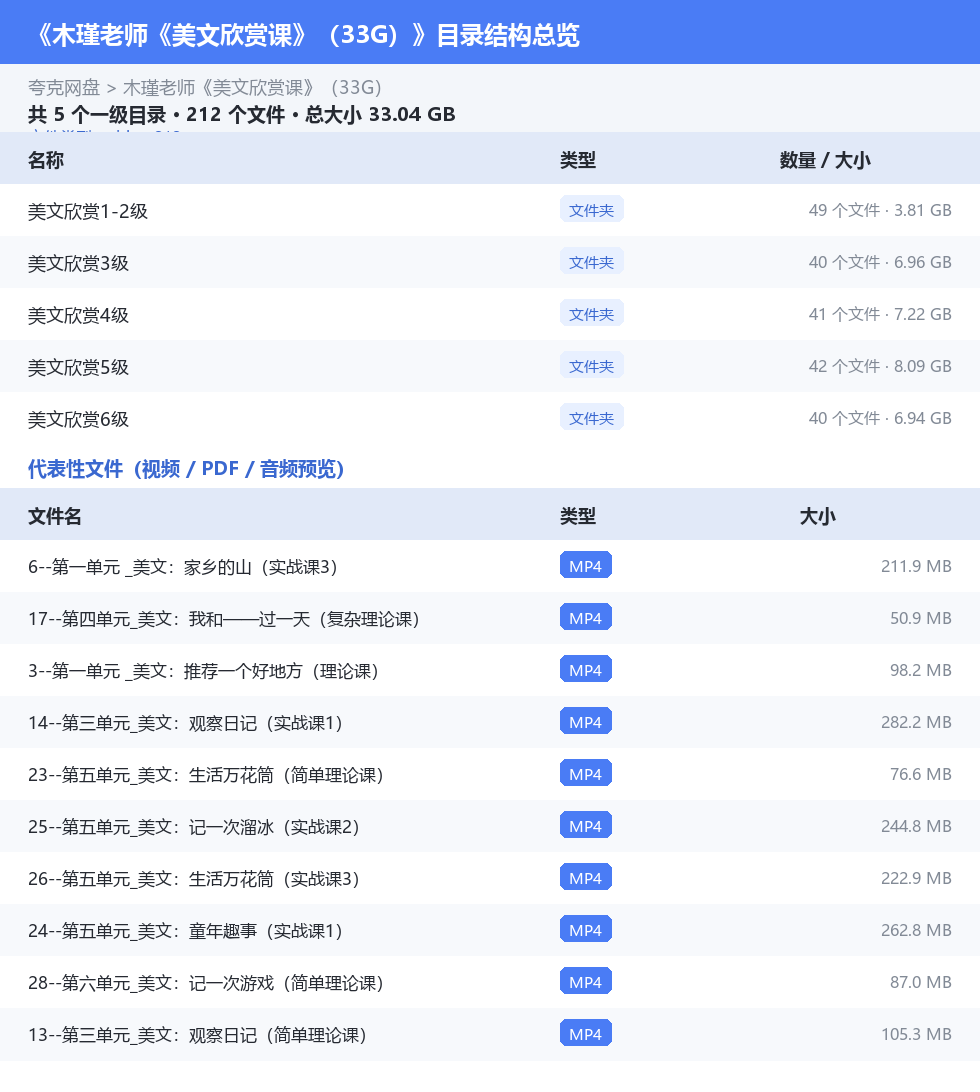
Task: Select the 49 个文件 · 3.81 GB cell
Action: 880,210
